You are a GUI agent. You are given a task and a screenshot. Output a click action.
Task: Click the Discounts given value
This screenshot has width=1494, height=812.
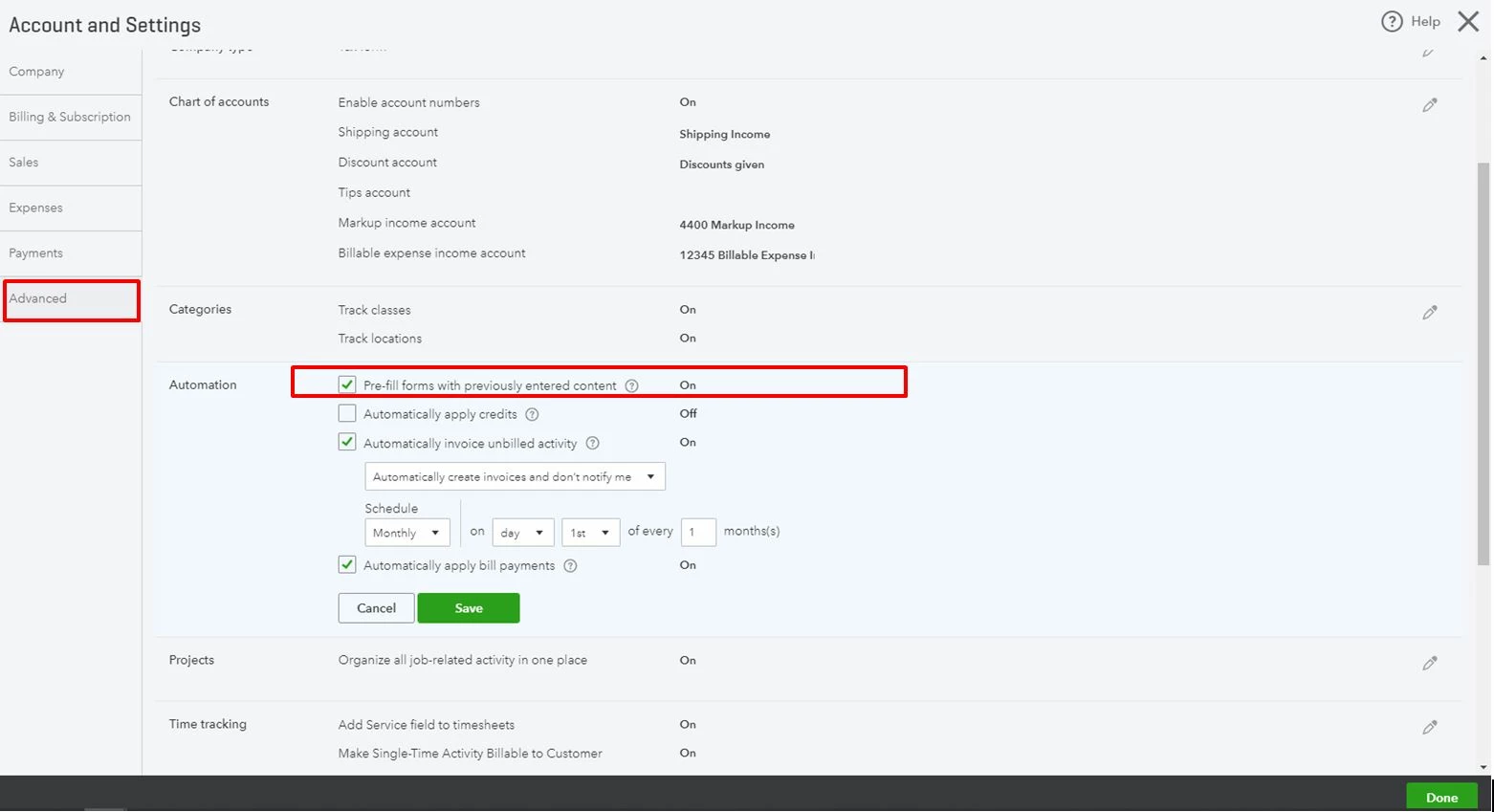pos(721,165)
